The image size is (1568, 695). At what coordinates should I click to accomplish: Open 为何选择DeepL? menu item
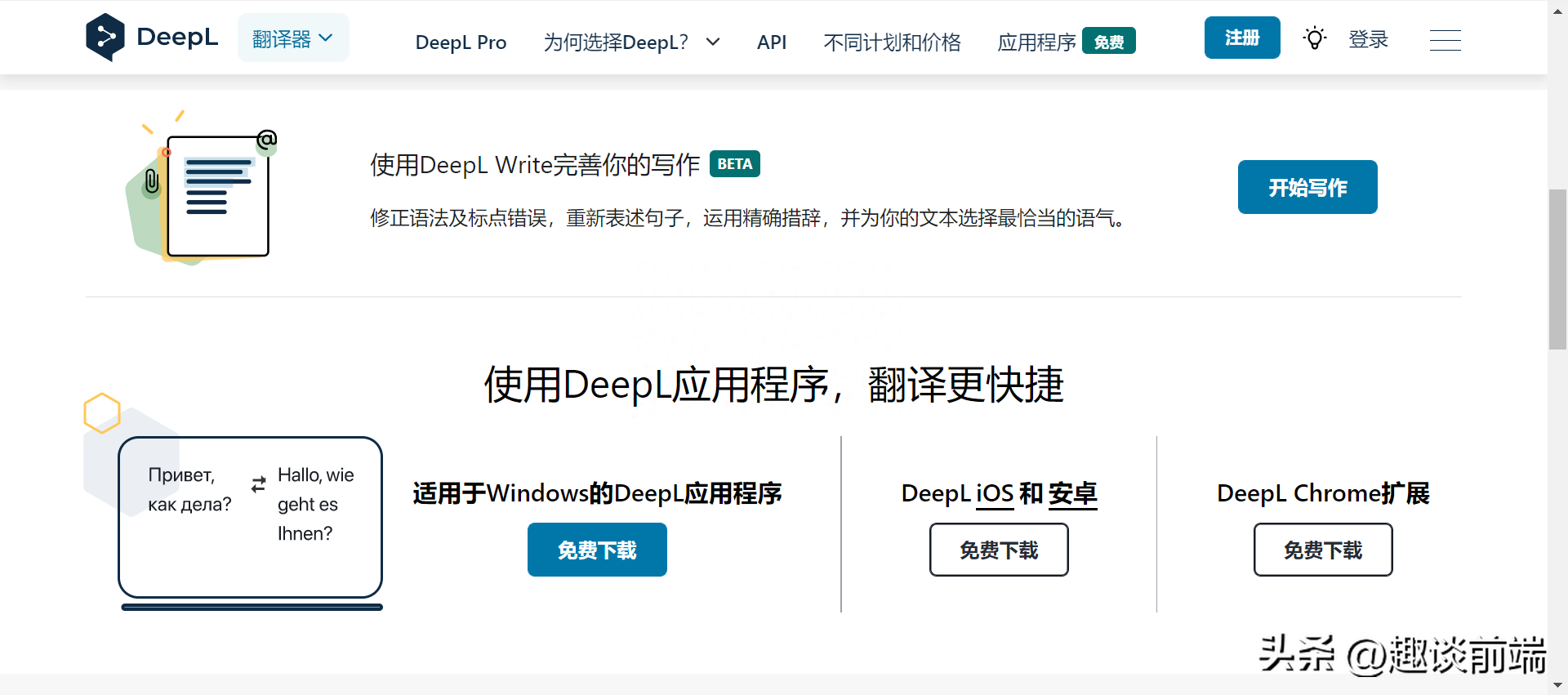(x=616, y=42)
